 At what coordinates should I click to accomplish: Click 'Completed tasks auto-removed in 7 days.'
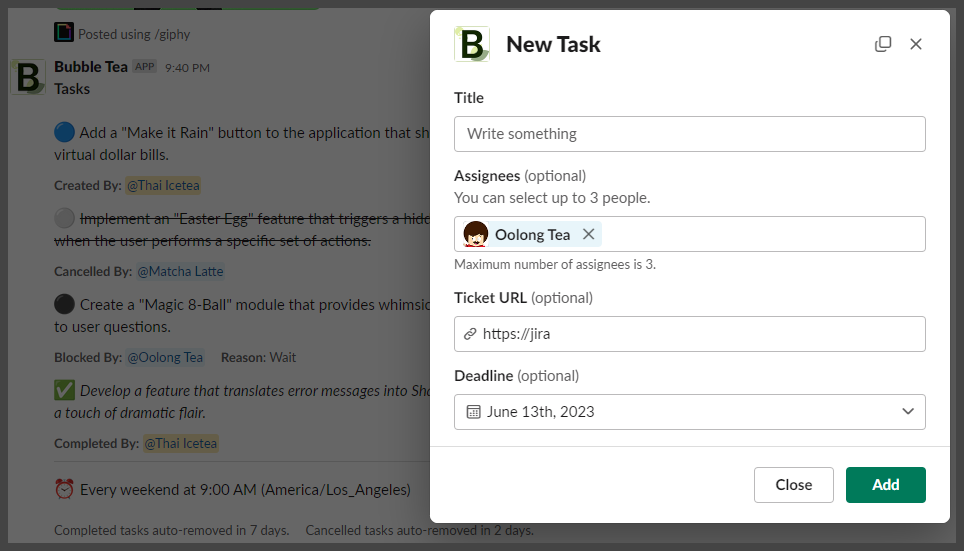click(172, 530)
